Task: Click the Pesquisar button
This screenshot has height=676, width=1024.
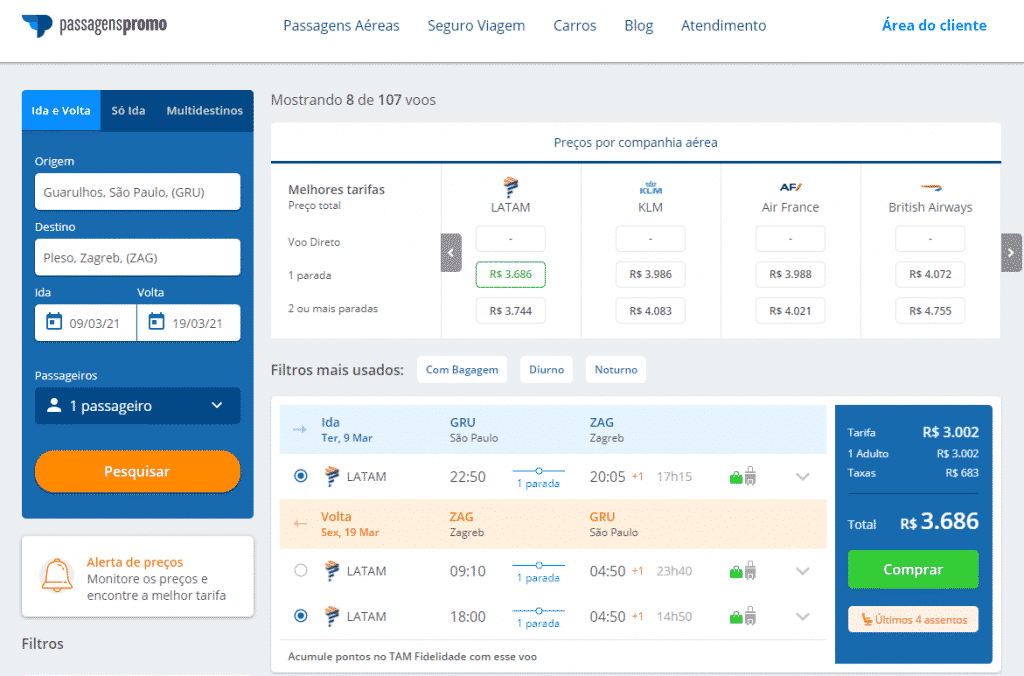Action: pos(137,471)
